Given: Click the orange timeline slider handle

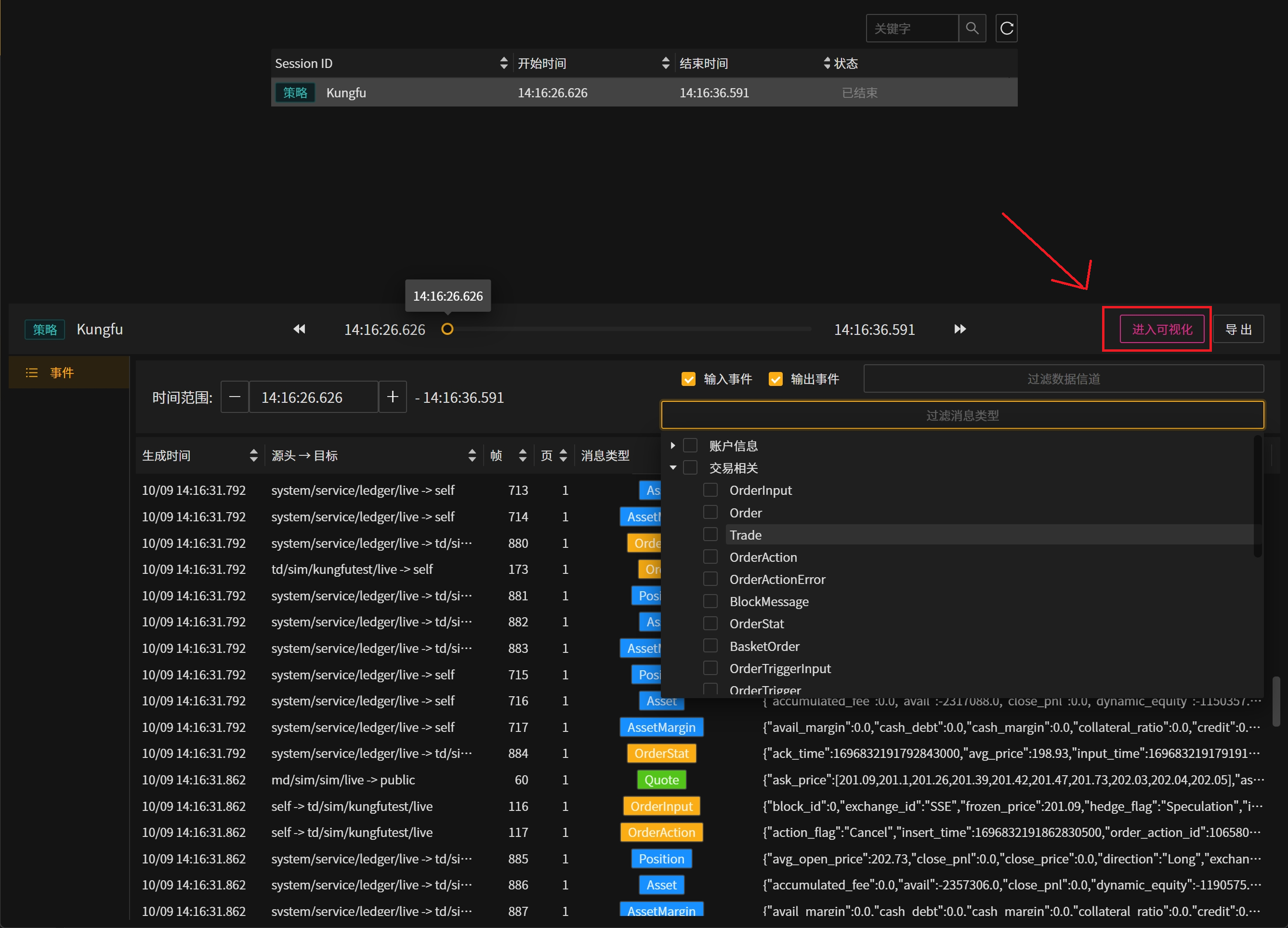Looking at the screenshot, I should click(447, 330).
